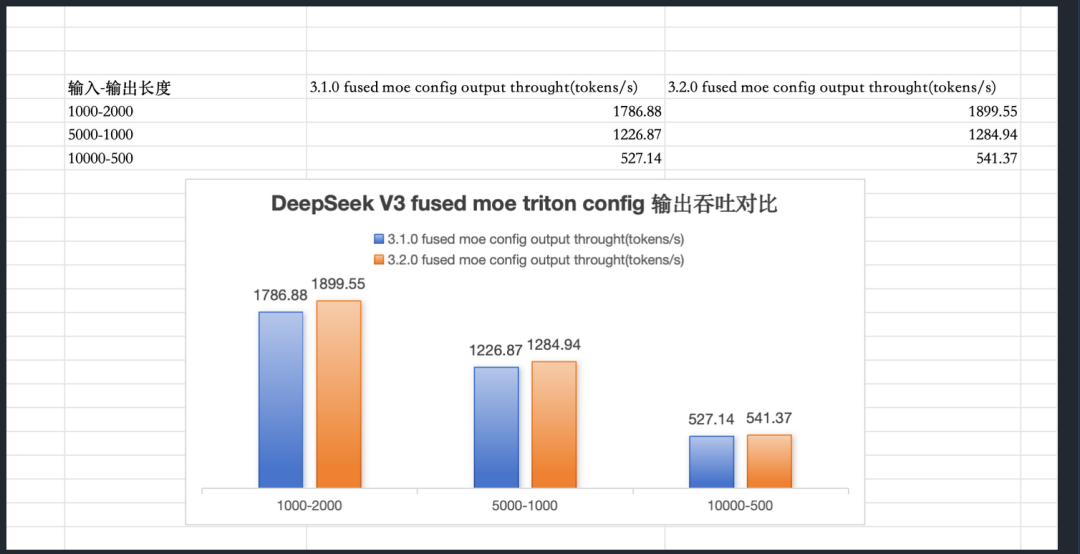The height and width of the screenshot is (554, 1080).
Task: Select the table cell with value 1226.87
Action: click(486, 134)
